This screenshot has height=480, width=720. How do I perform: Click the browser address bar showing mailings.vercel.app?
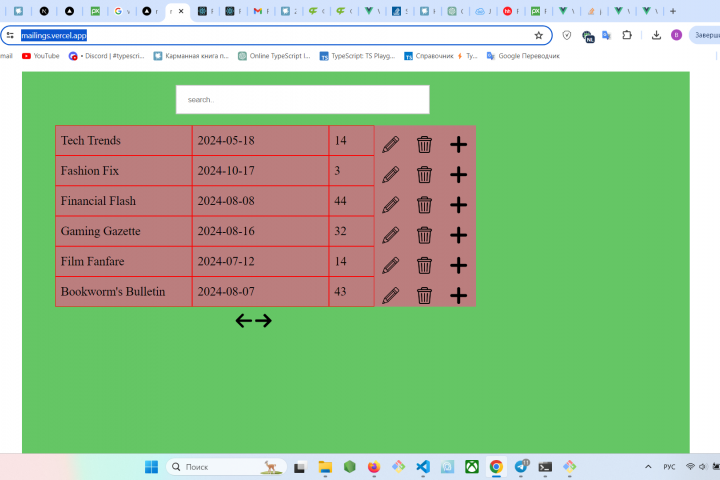coord(276,35)
